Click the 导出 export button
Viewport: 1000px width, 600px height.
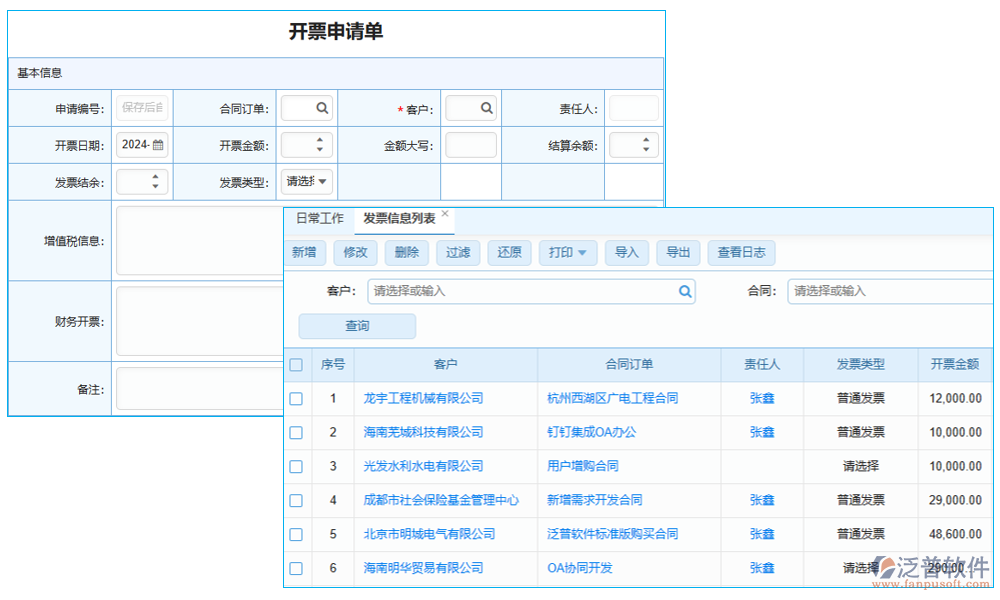pyautogui.click(x=677, y=253)
